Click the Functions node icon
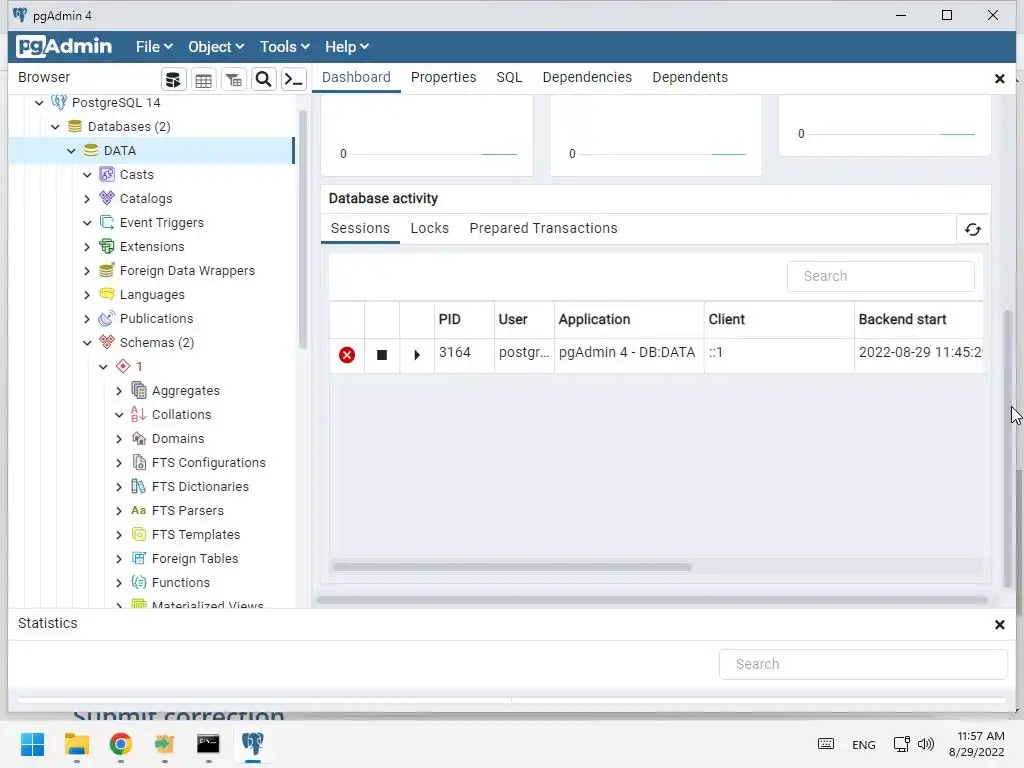Image resolution: width=1024 pixels, height=768 pixels. 138,582
